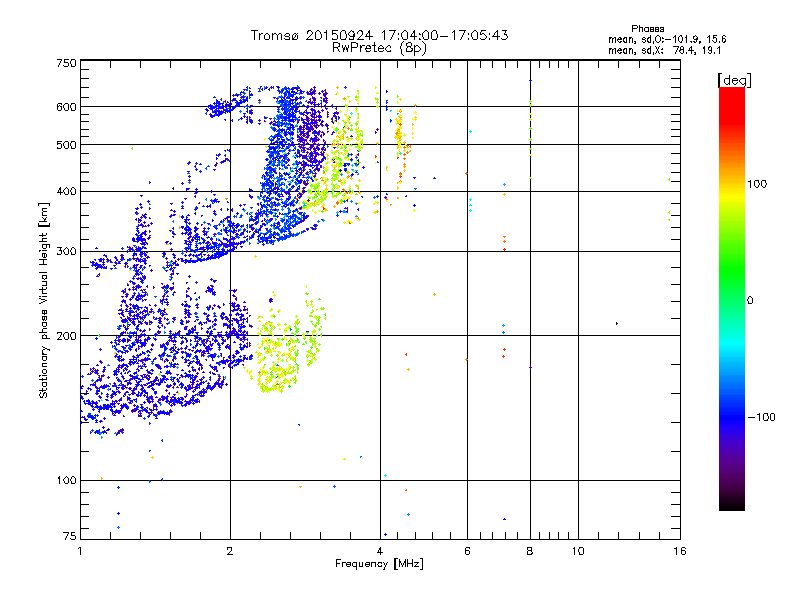The height and width of the screenshot is (600, 800).
Task: Click the phase color scale bar
Action: click(732, 298)
